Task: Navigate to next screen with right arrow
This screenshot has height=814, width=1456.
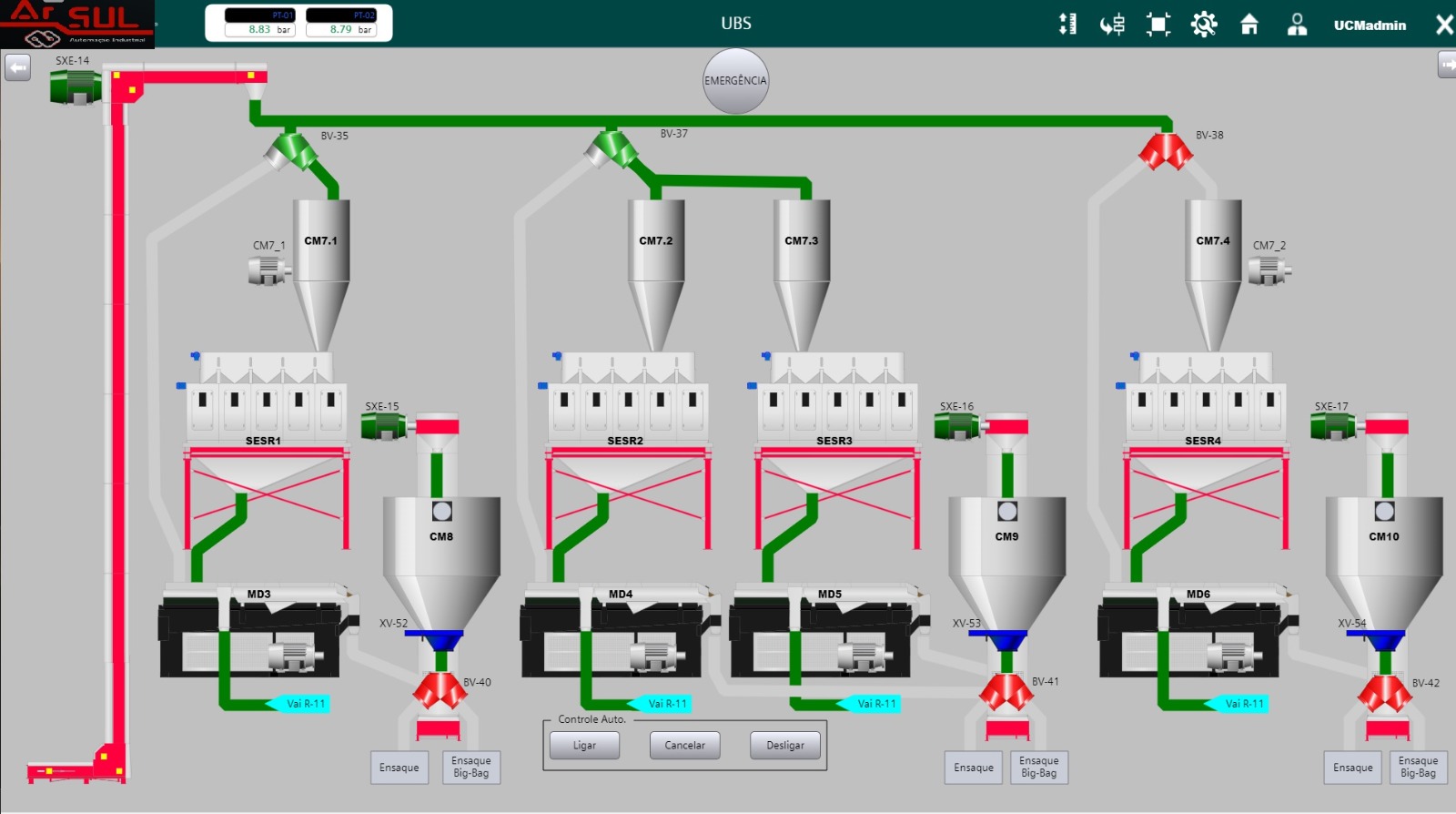Action: click(1446, 65)
